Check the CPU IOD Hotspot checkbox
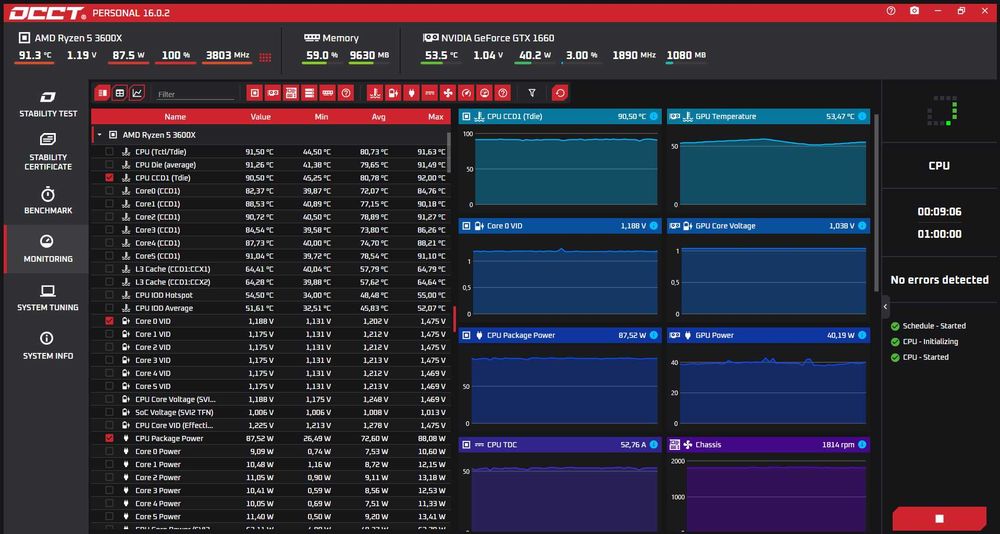 tap(109, 295)
